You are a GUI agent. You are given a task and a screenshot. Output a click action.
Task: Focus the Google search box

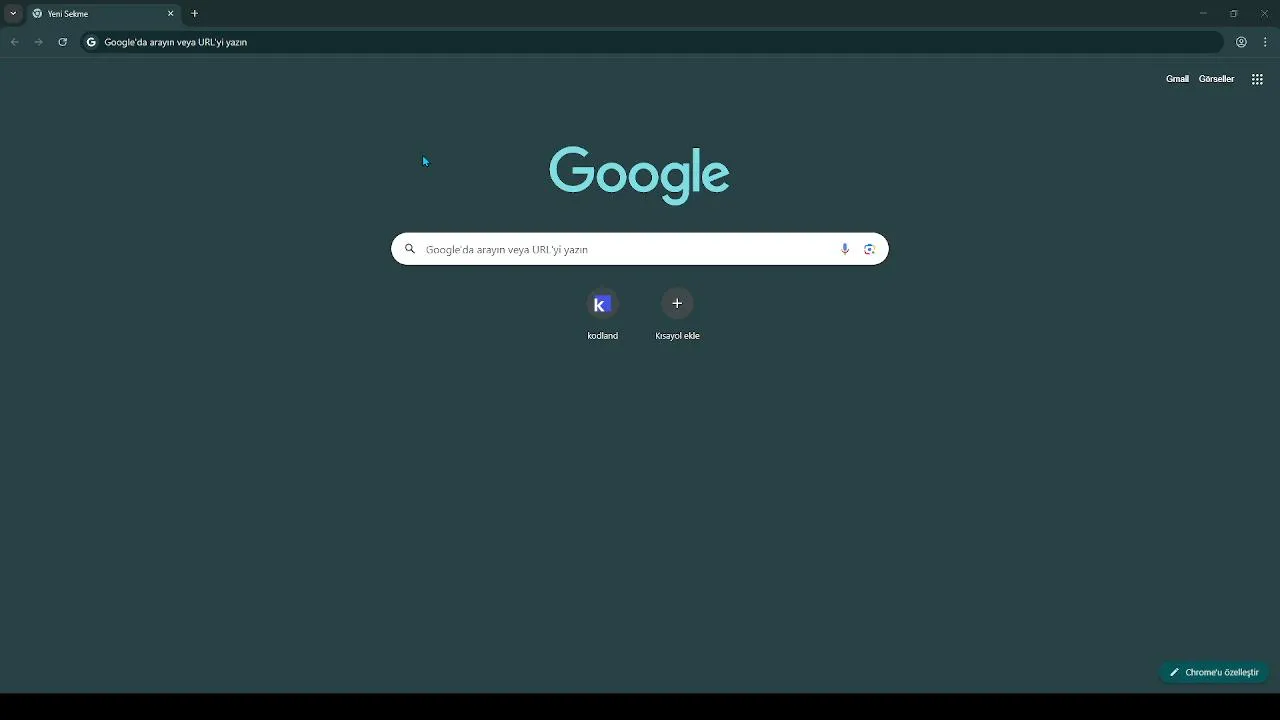coord(640,249)
